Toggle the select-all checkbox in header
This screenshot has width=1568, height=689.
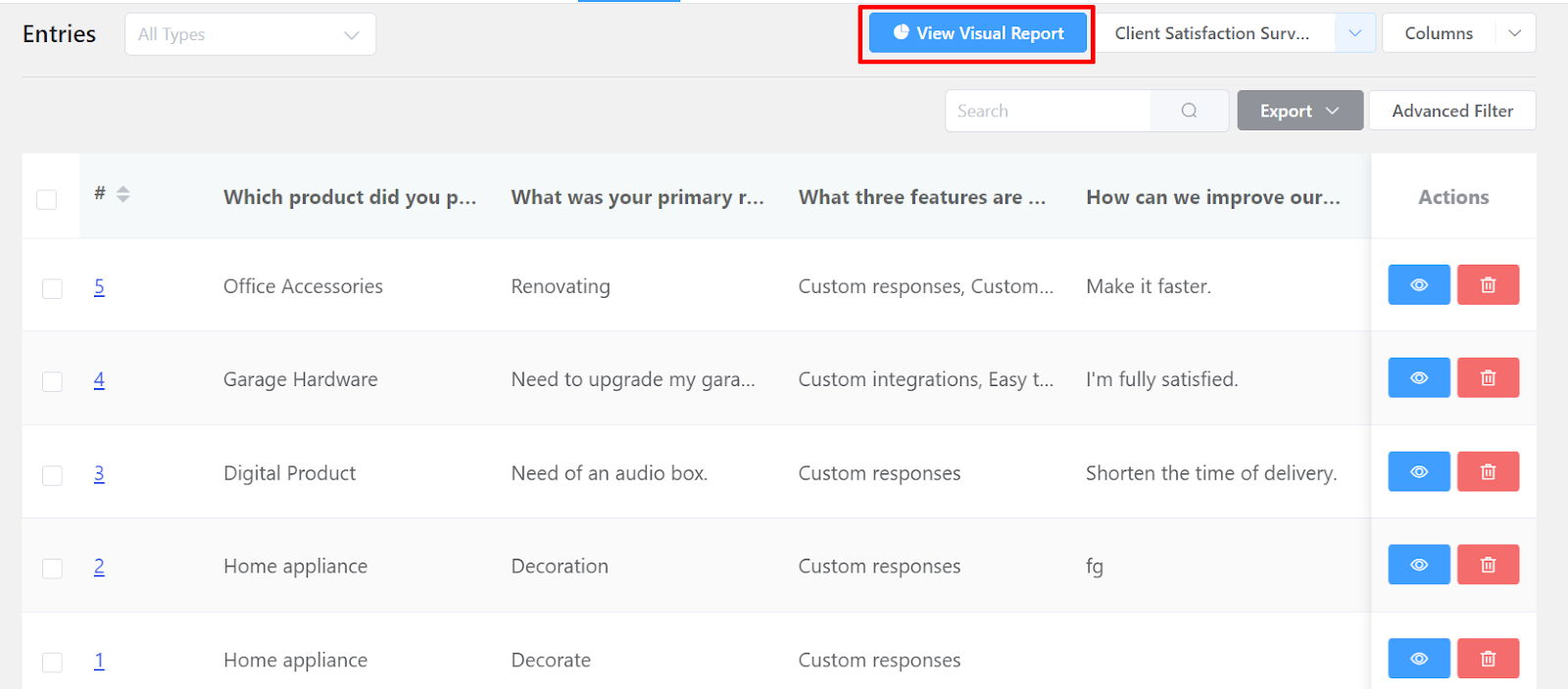coord(46,200)
